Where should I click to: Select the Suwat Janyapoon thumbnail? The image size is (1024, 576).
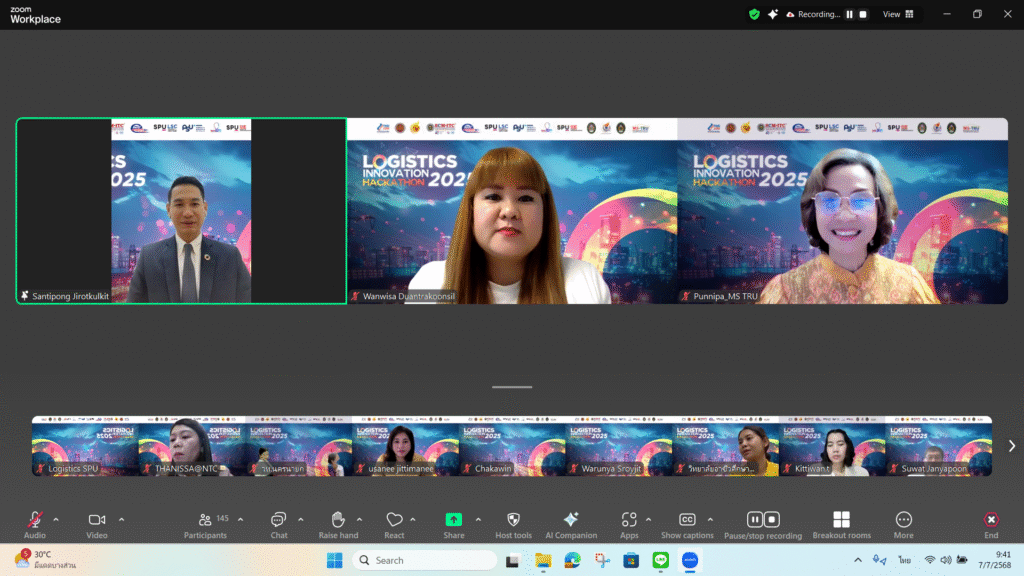[x=938, y=446]
